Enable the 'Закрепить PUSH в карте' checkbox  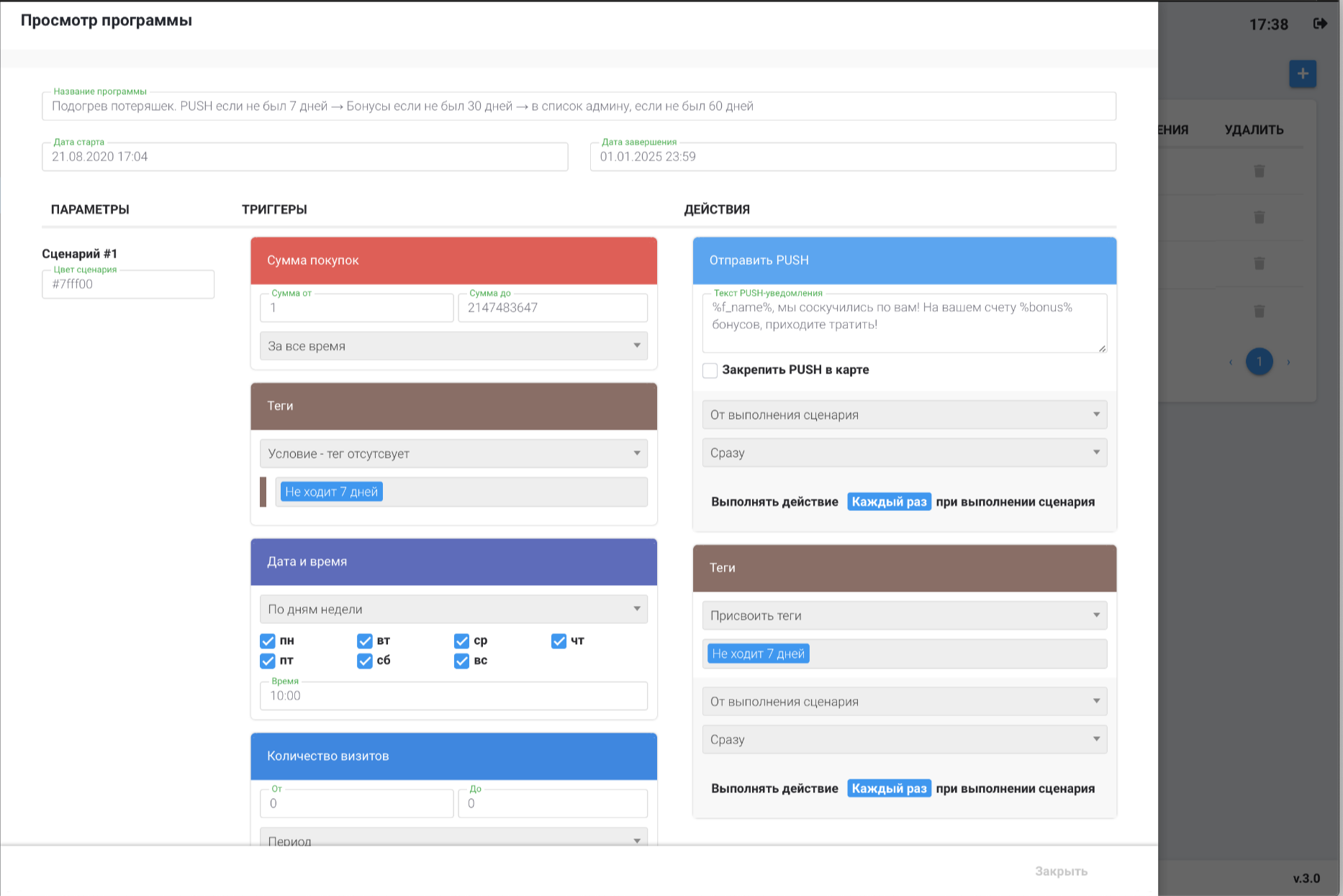click(x=710, y=371)
